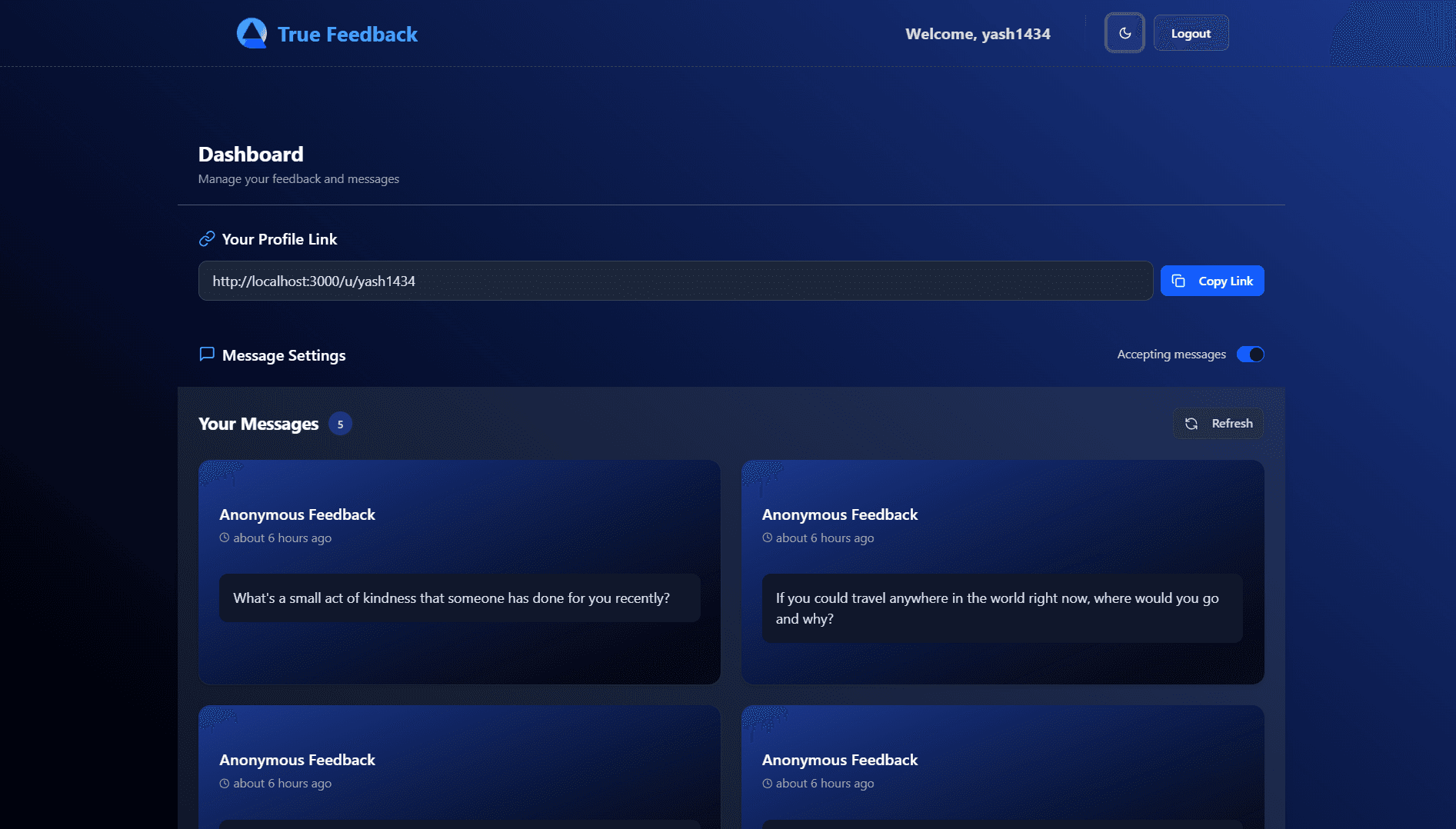1456x829 pixels.
Task: Click the copy icon inside Copy Link button
Action: pyautogui.click(x=1178, y=280)
